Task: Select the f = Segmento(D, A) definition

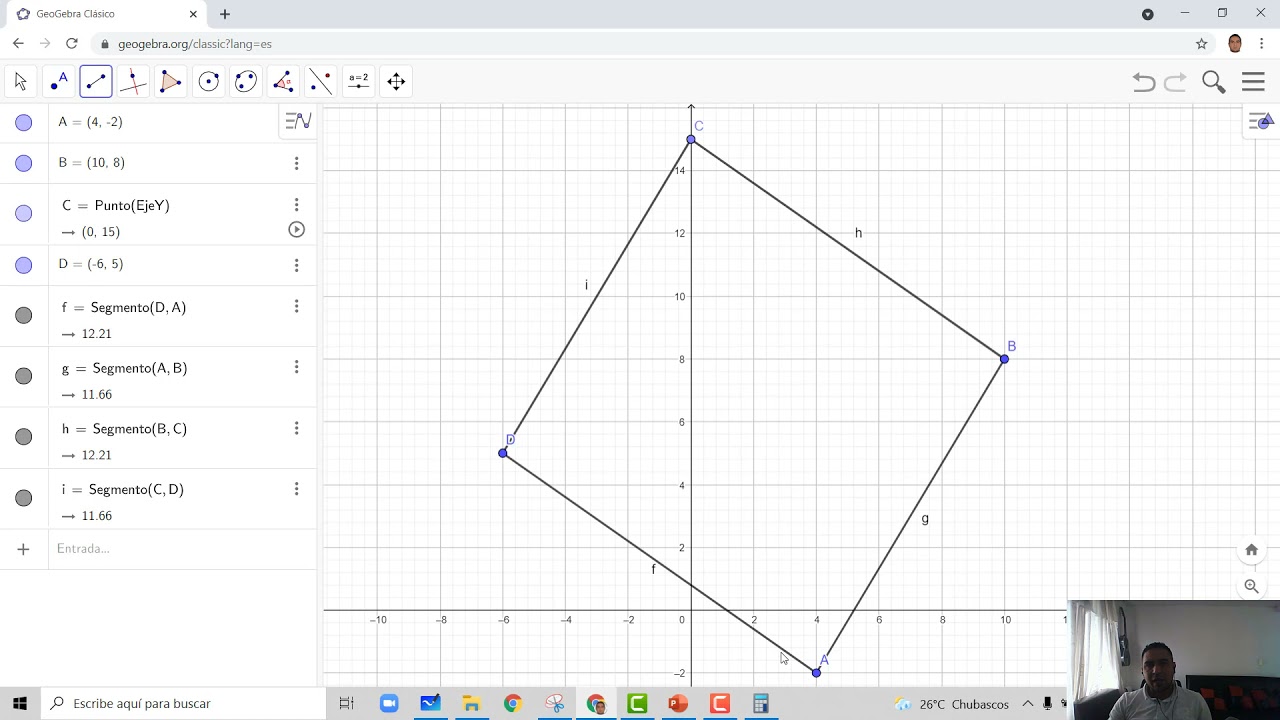Action: click(124, 307)
